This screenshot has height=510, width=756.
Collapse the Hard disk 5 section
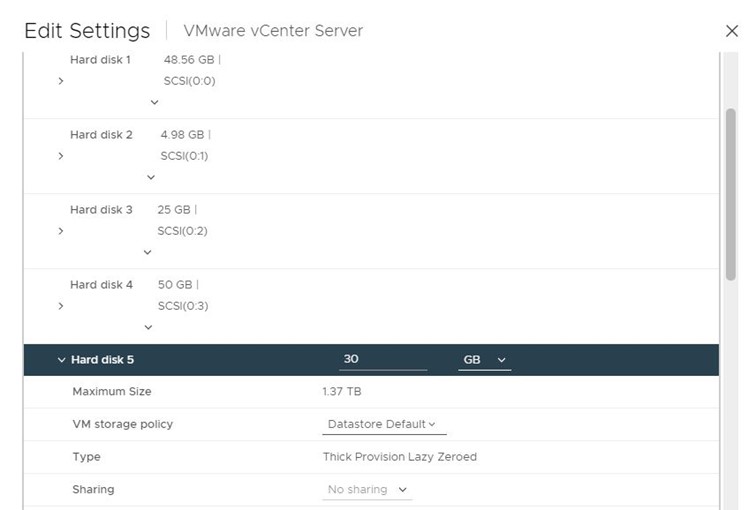(x=61, y=360)
